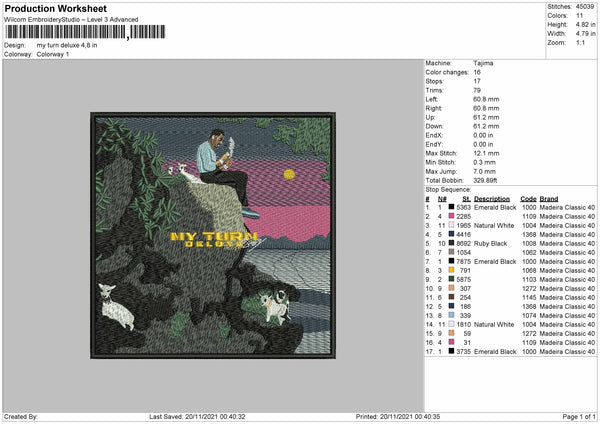The height and width of the screenshot is (424, 600).
Task: Click the embroidered My Turn Deluxe design preview
Action: pyautogui.click(x=213, y=235)
